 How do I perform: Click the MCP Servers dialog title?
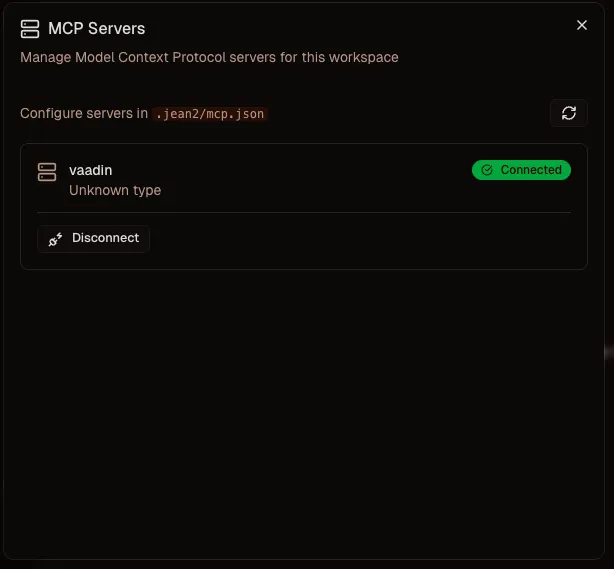[97, 29]
